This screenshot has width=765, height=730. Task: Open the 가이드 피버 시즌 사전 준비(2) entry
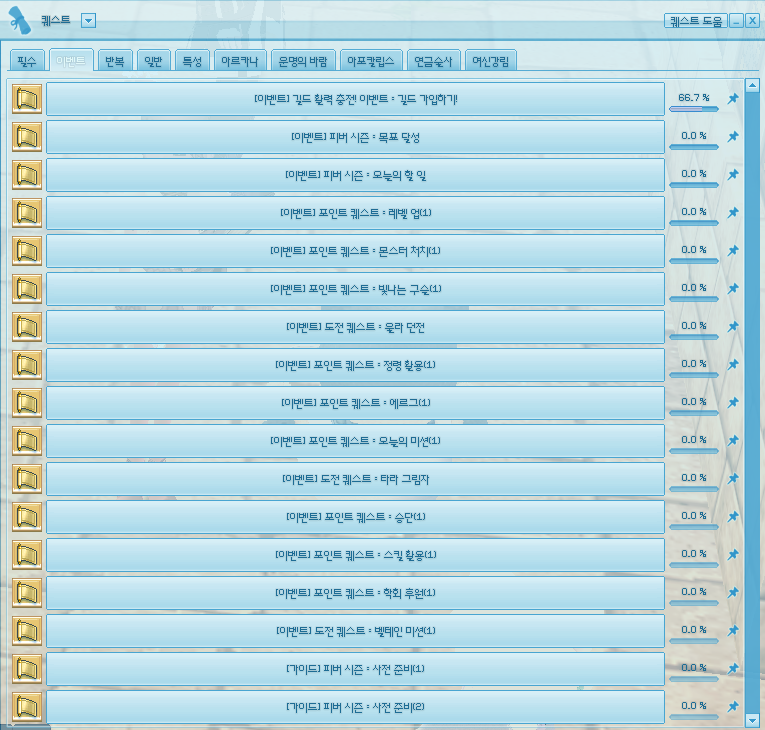click(355, 707)
